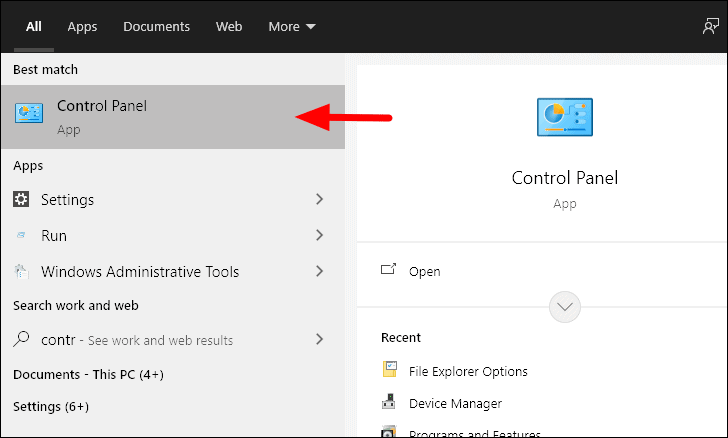Open the Windows Administrative Tools result
728x438 pixels.
tap(173, 271)
